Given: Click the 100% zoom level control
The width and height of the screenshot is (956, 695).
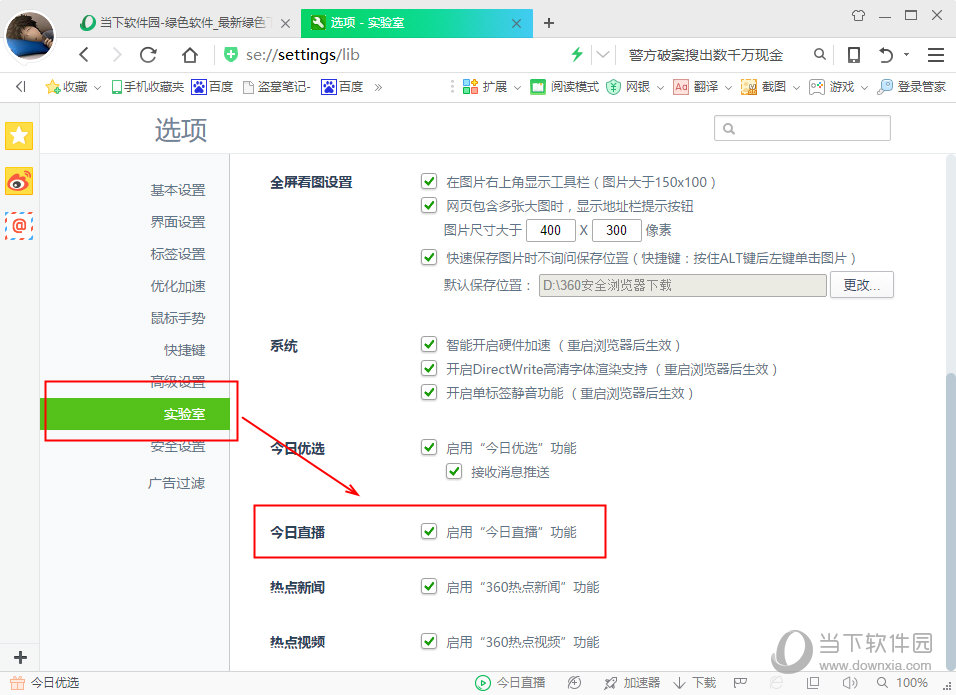Looking at the screenshot, I should point(914,682).
